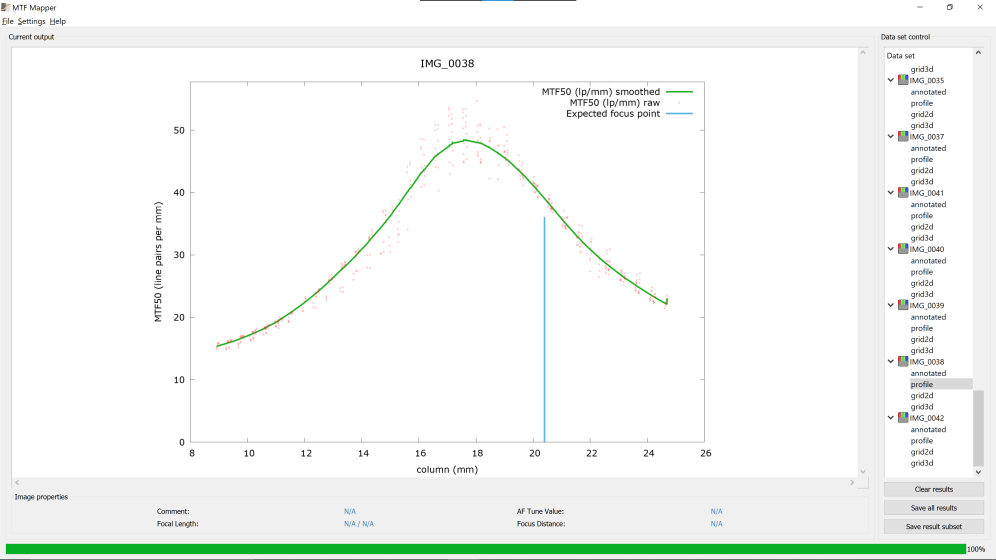The height and width of the screenshot is (560, 996).
Task: Click the IMG_0042 data set icon
Action: click(903, 418)
